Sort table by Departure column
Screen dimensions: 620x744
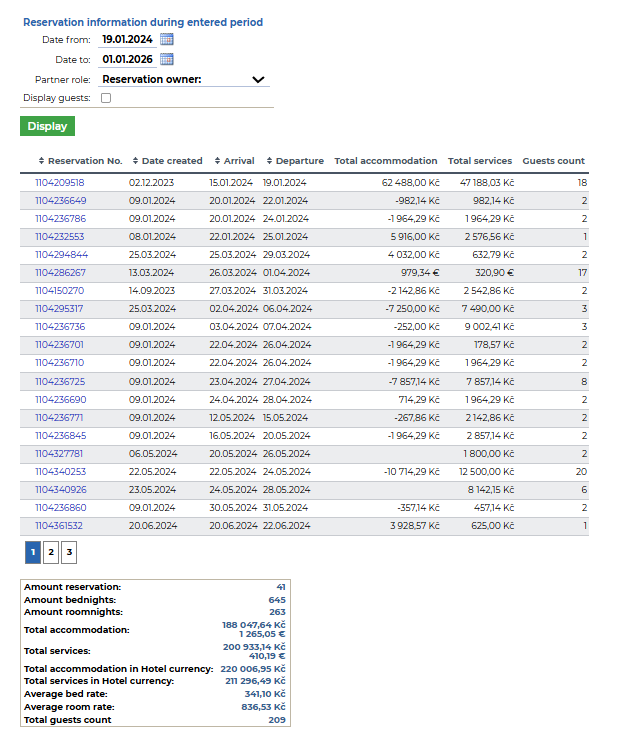(295, 161)
